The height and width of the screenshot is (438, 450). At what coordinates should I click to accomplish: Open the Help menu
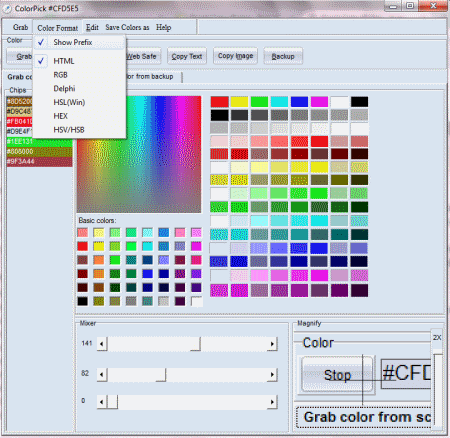click(163, 27)
